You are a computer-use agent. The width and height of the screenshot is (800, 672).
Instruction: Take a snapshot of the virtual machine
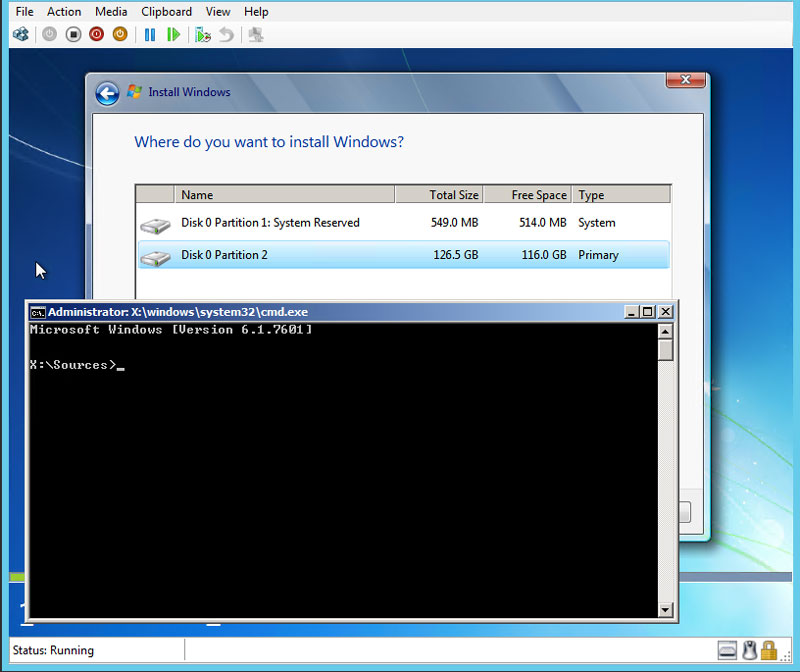tap(202, 33)
